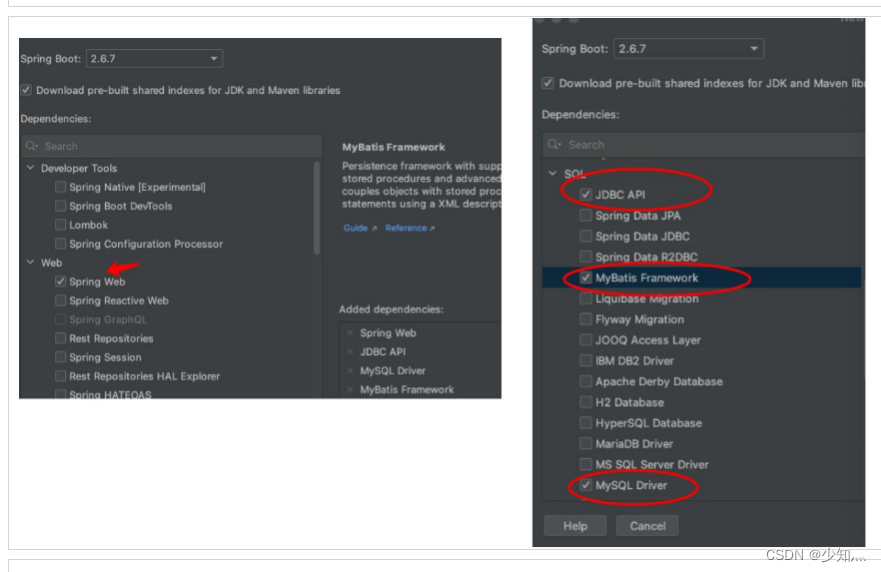Check Spring Boot DevTools
881x572 pixels.
tap(61, 206)
